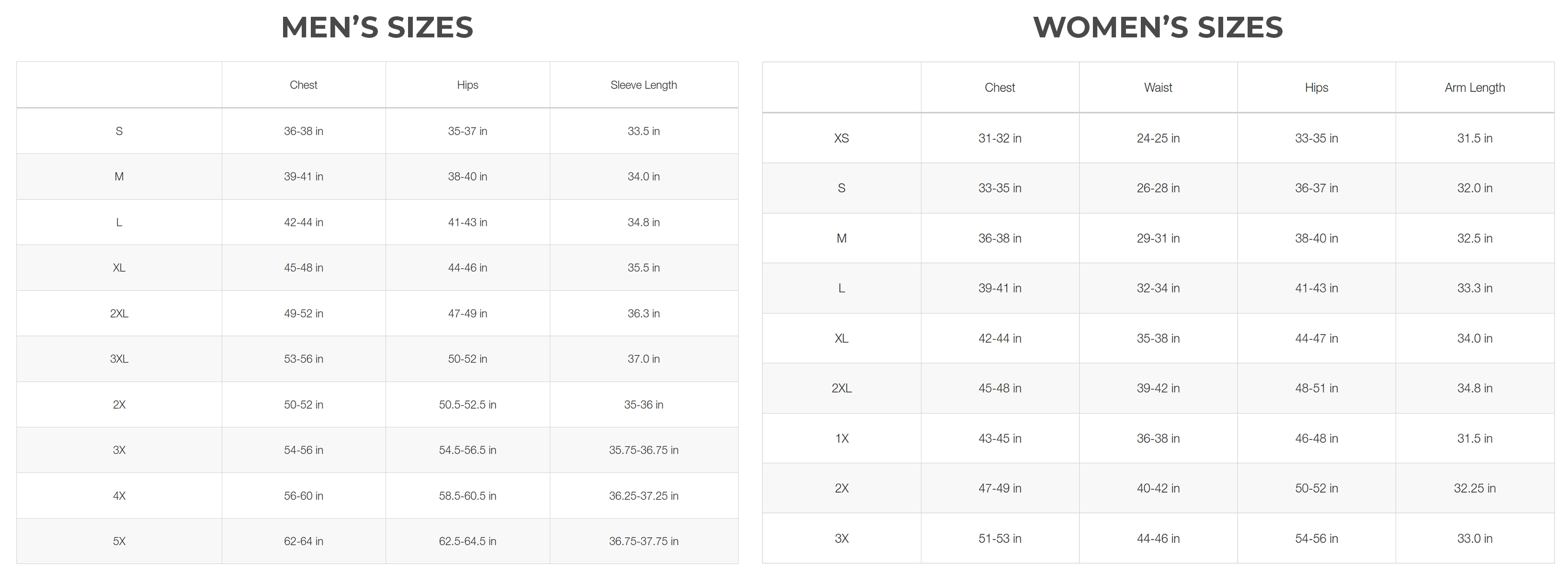Select the men's 3XL size row label
Viewport: 1568px width, 578px height.
point(119,359)
